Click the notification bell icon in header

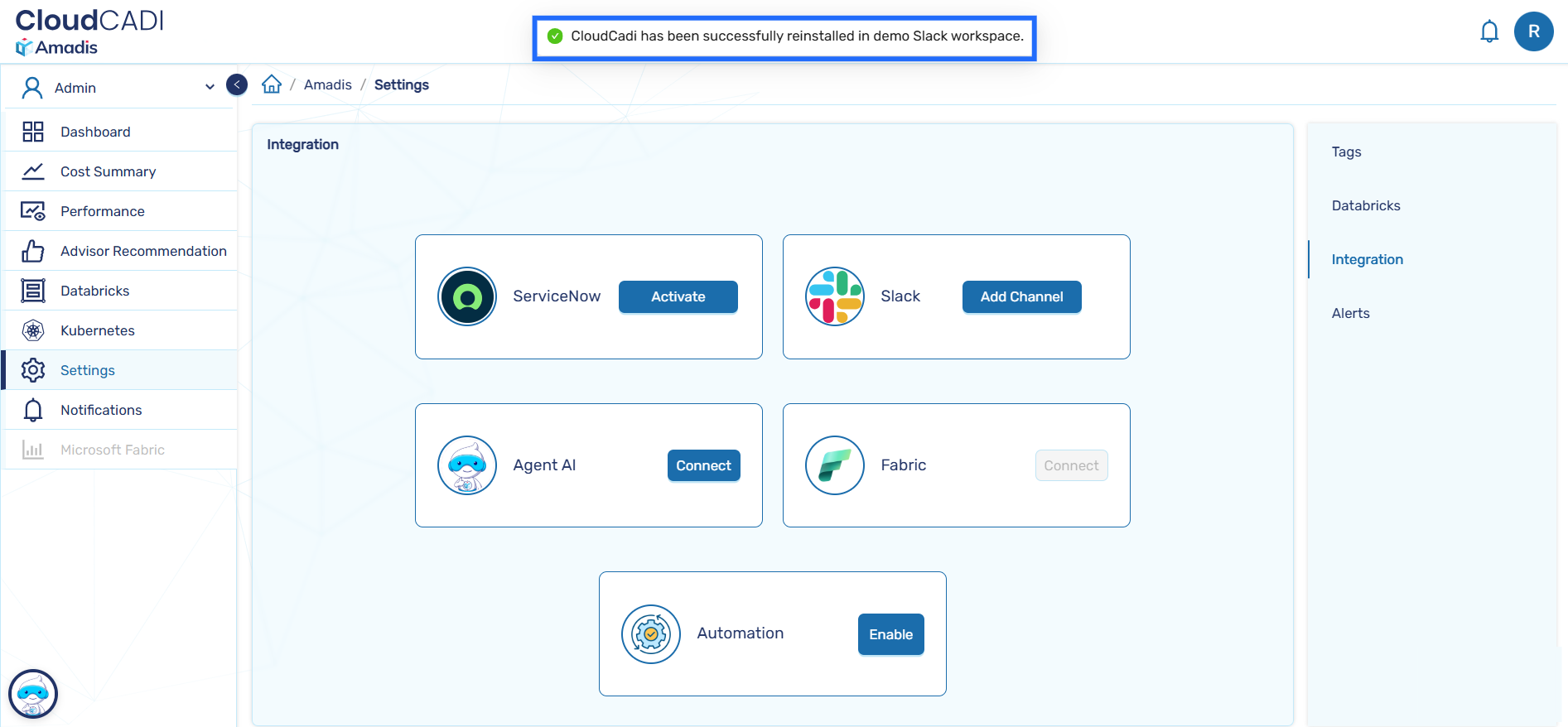tap(1488, 31)
